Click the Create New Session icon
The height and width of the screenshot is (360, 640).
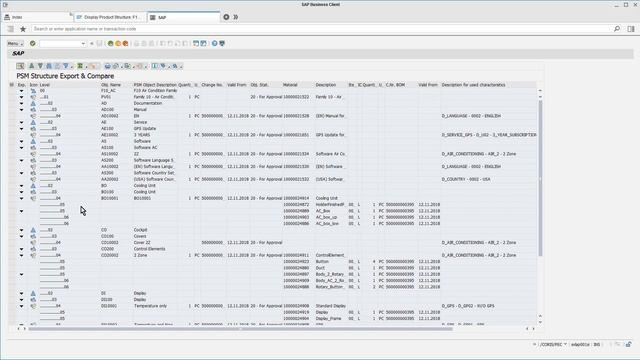pos(196,43)
